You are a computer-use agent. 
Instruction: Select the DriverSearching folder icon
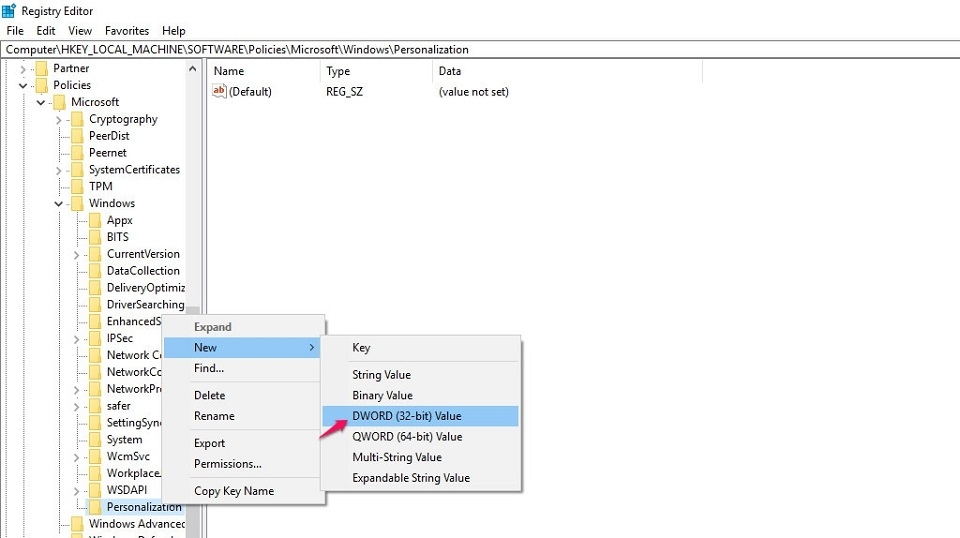[x=95, y=304]
